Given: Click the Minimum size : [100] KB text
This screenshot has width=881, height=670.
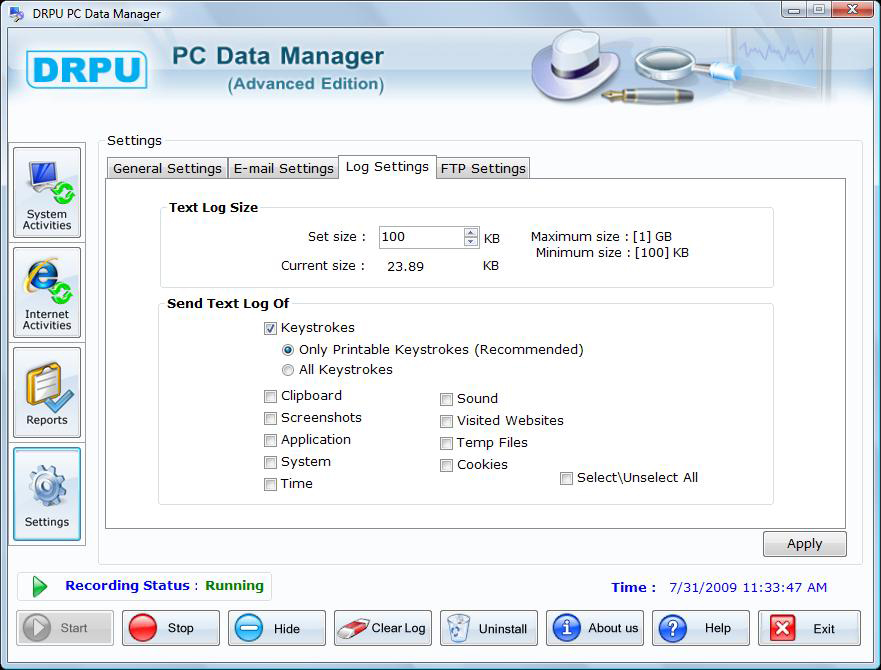Looking at the screenshot, I should pyautogui.click(x=612, y=253).
